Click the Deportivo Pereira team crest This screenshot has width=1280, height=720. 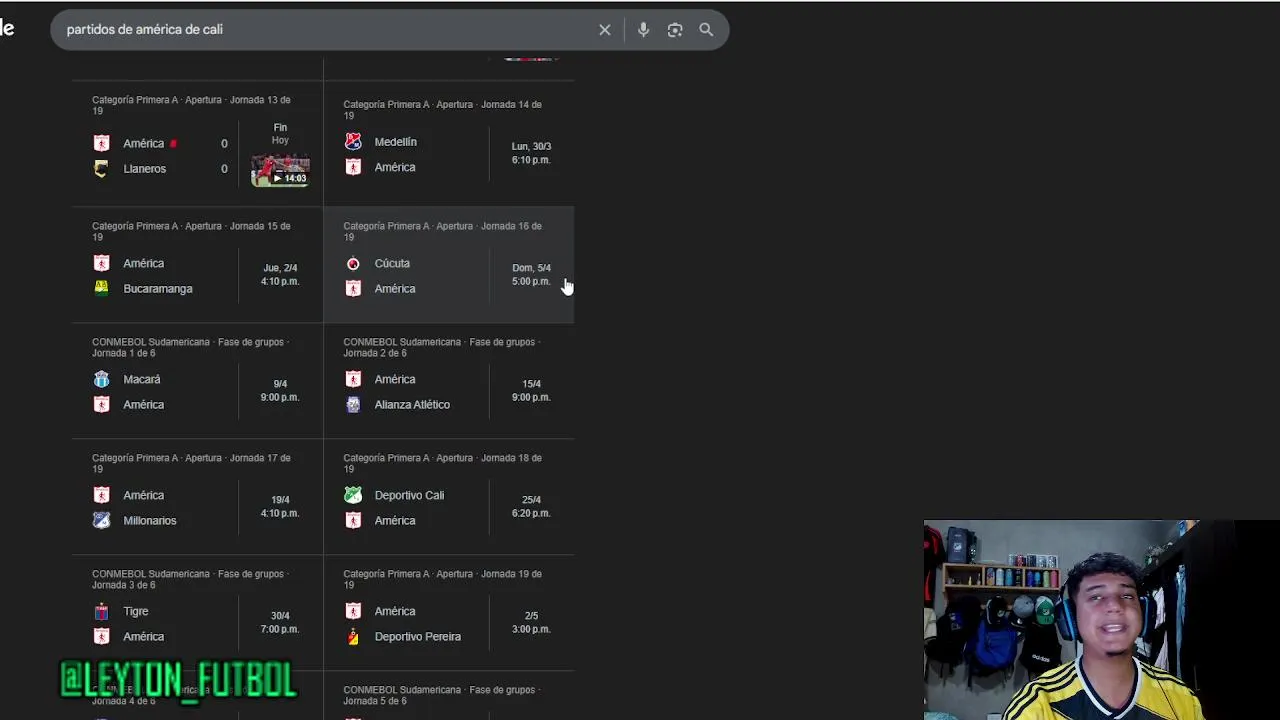(353, 636)
